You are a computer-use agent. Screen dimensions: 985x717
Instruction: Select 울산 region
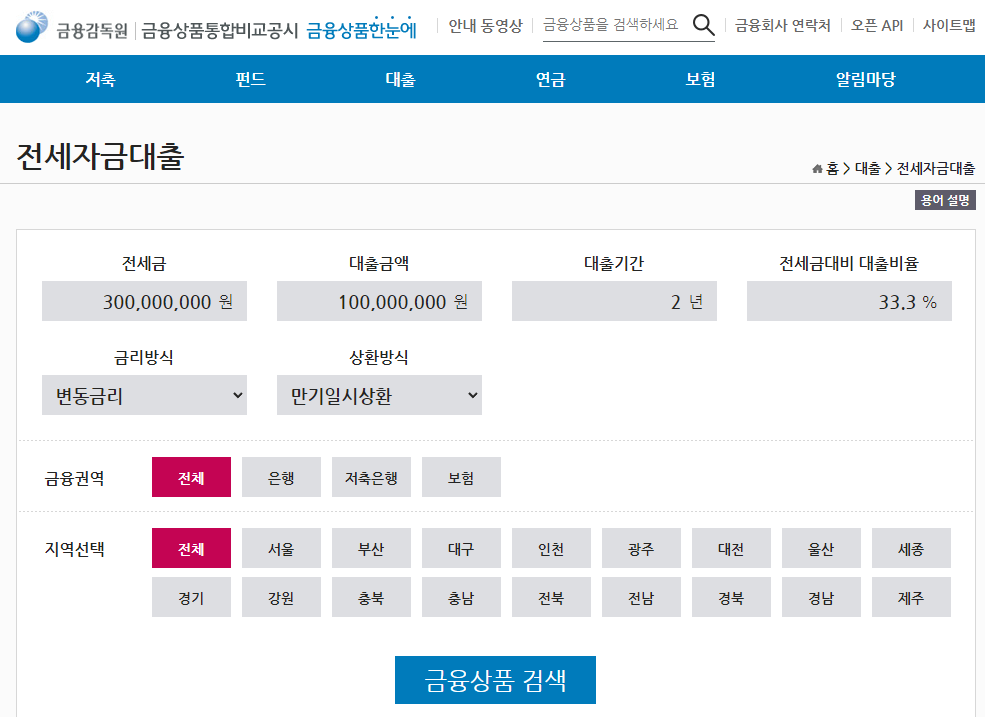click(x=821, y=548)
